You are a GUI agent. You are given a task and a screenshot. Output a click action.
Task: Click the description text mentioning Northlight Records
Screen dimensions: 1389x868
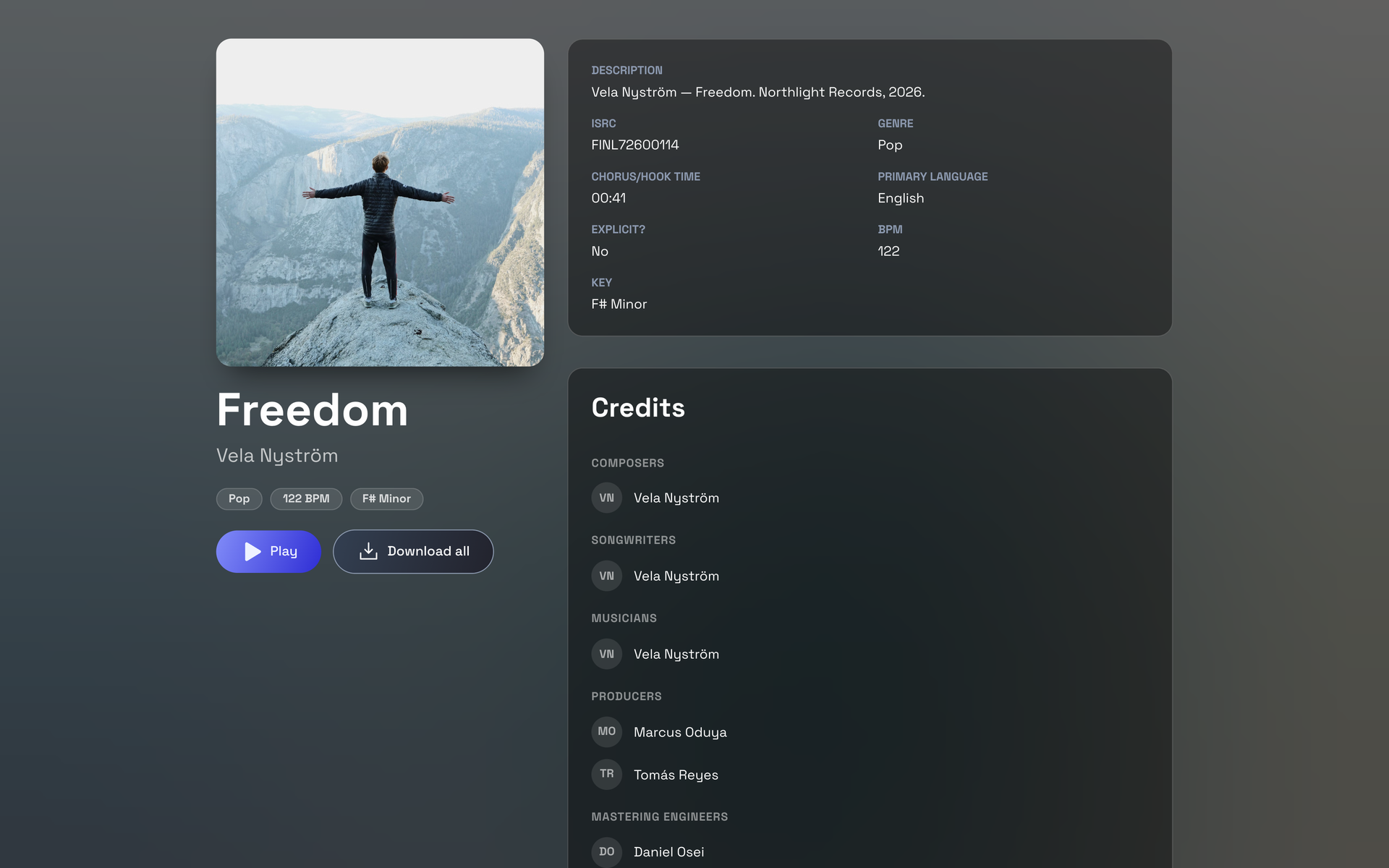coord(757,92)
